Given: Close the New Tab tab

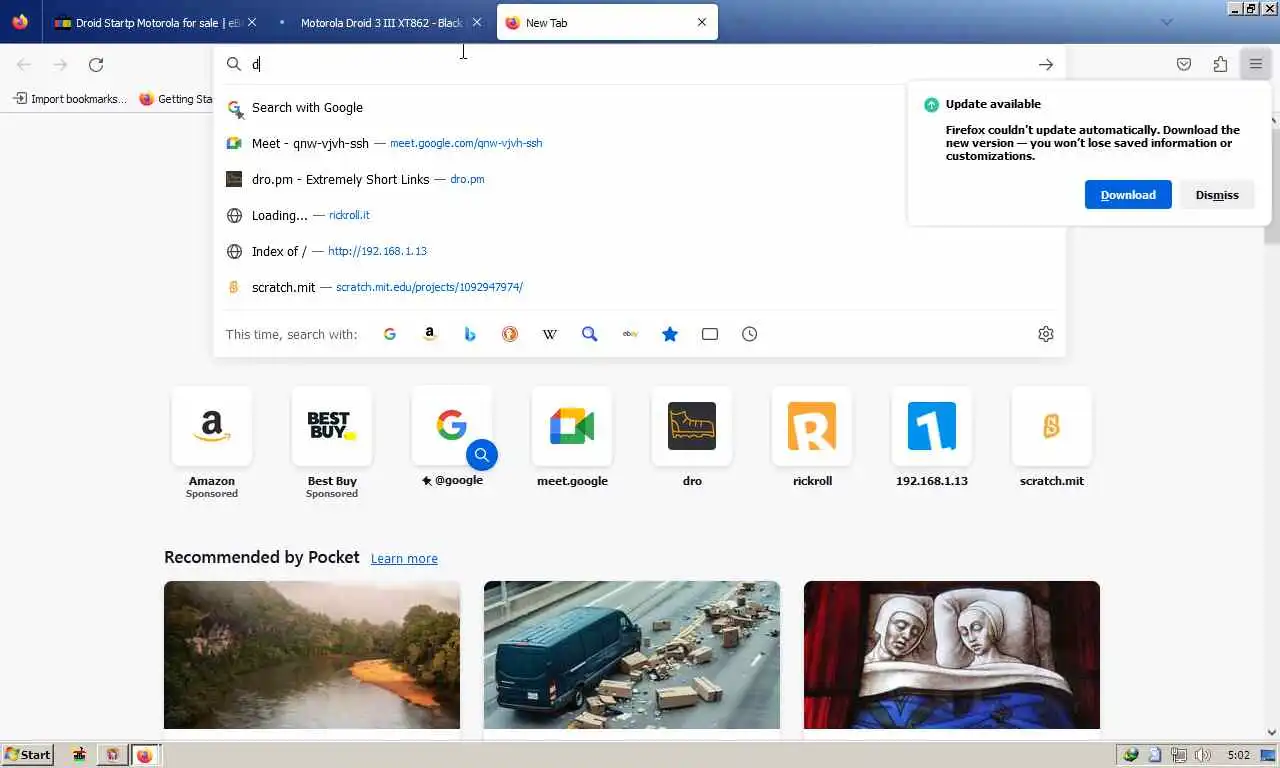Looking at the screenshot, I should 702,22.
